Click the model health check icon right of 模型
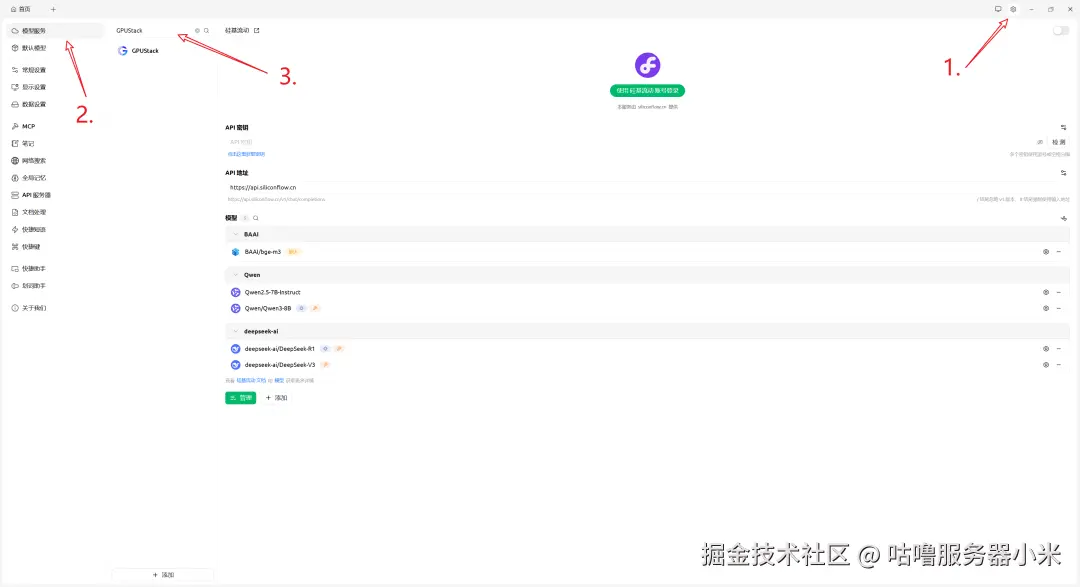This screenshot has height=587, width=1080. click(1063, 218)
